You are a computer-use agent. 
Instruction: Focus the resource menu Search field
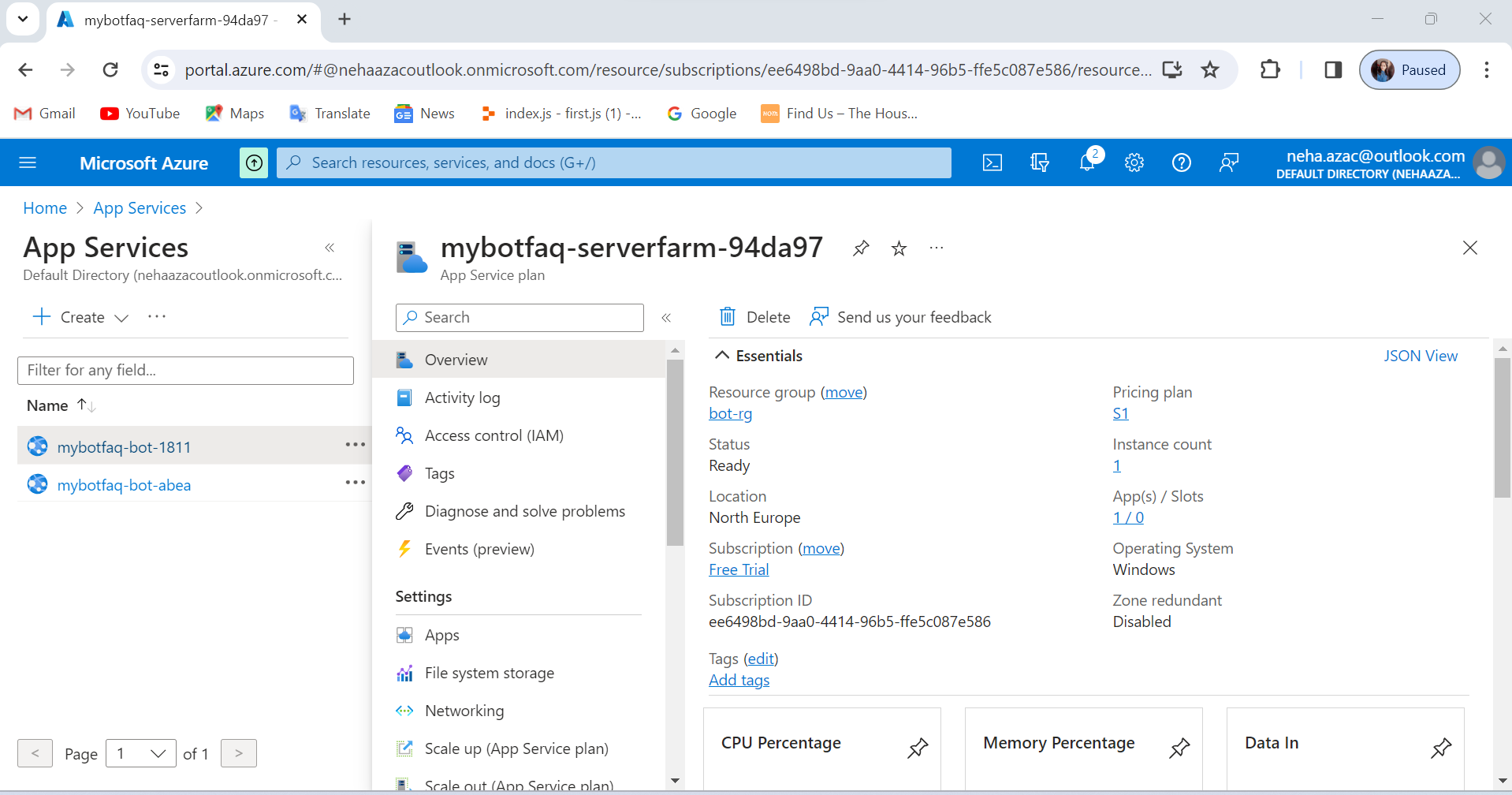coord(520,317)
